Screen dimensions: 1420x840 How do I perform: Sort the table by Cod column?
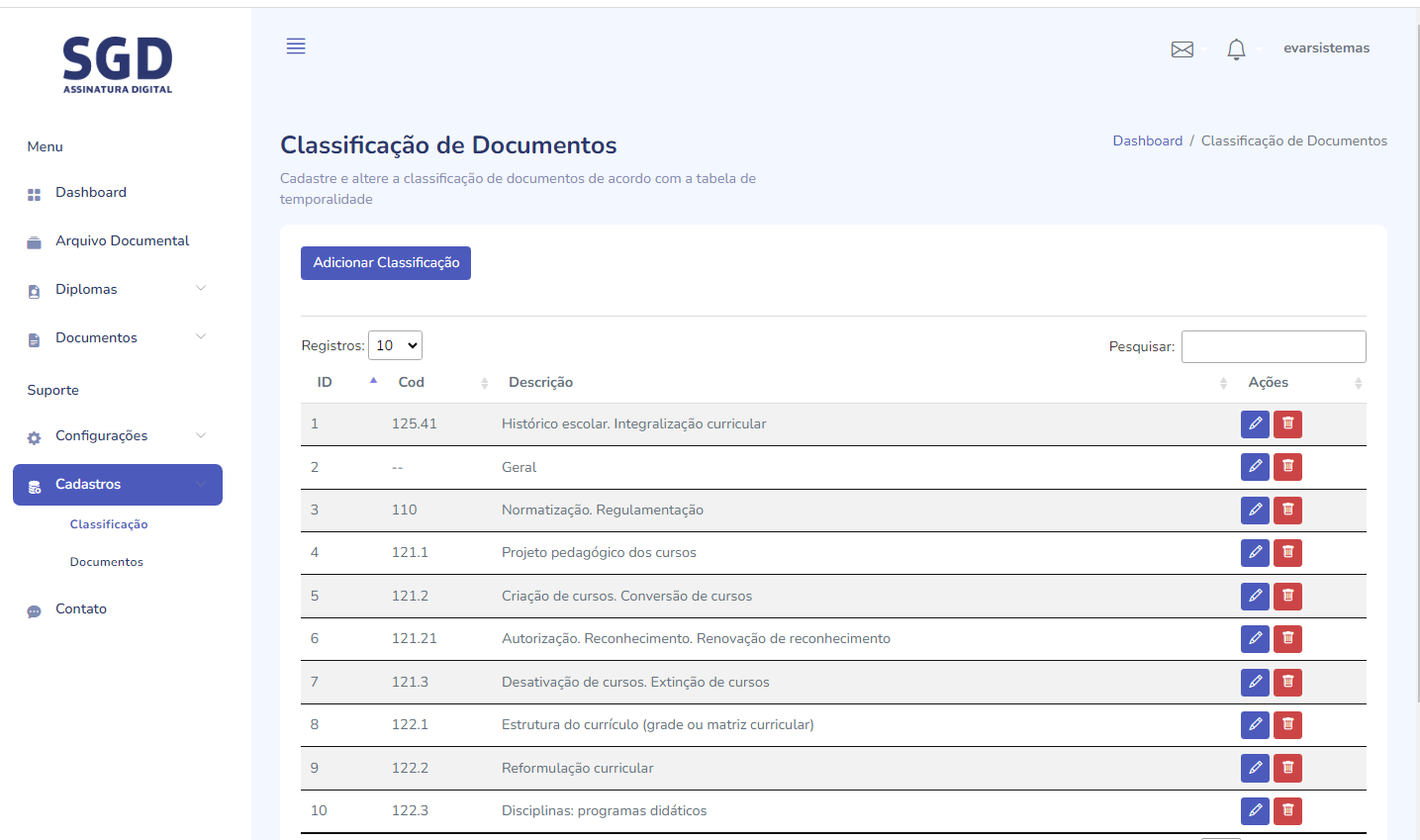(x=412, y=383)
